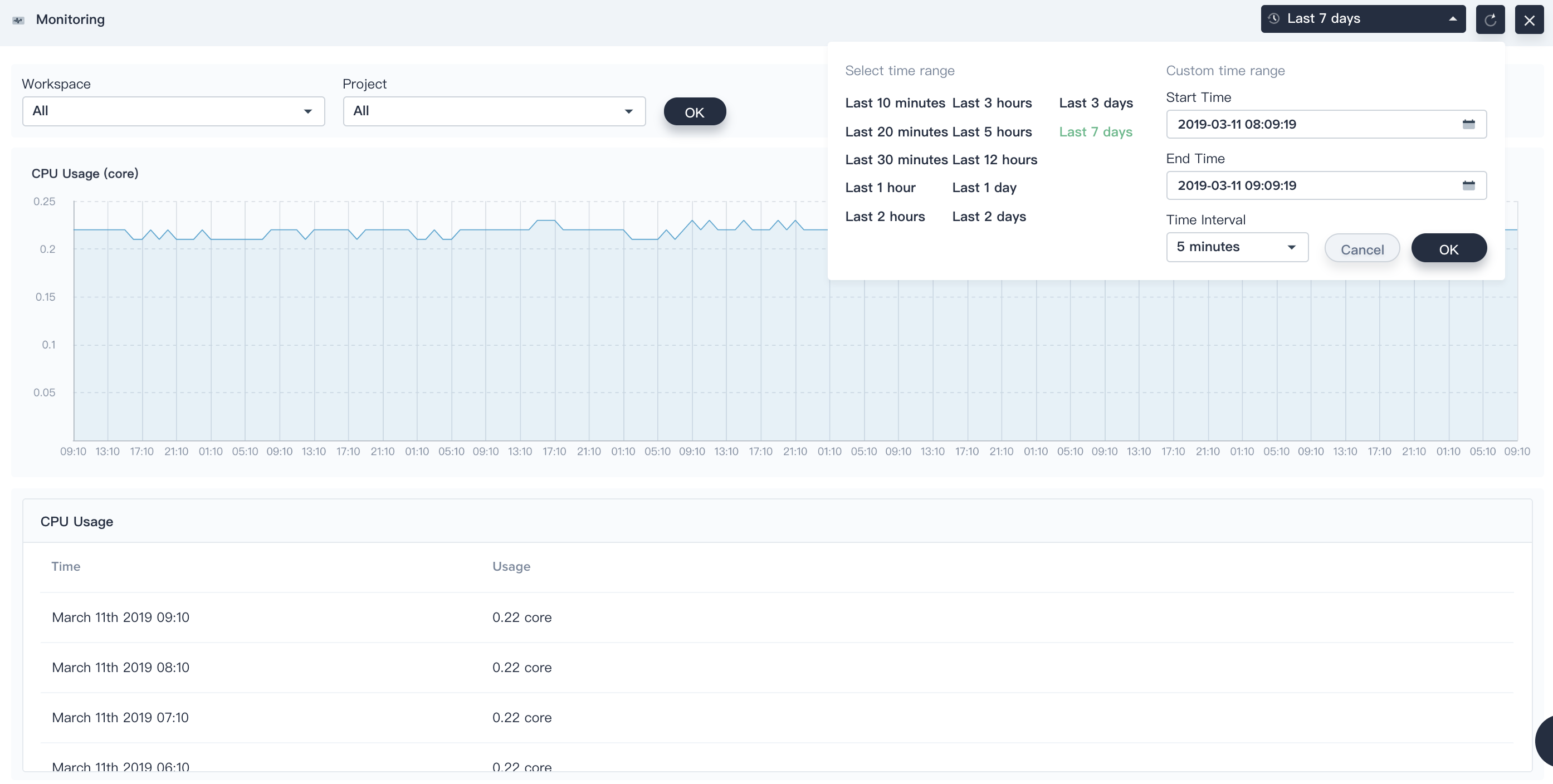
Task: Cancel the custom time range
Action: [1361, 249]
